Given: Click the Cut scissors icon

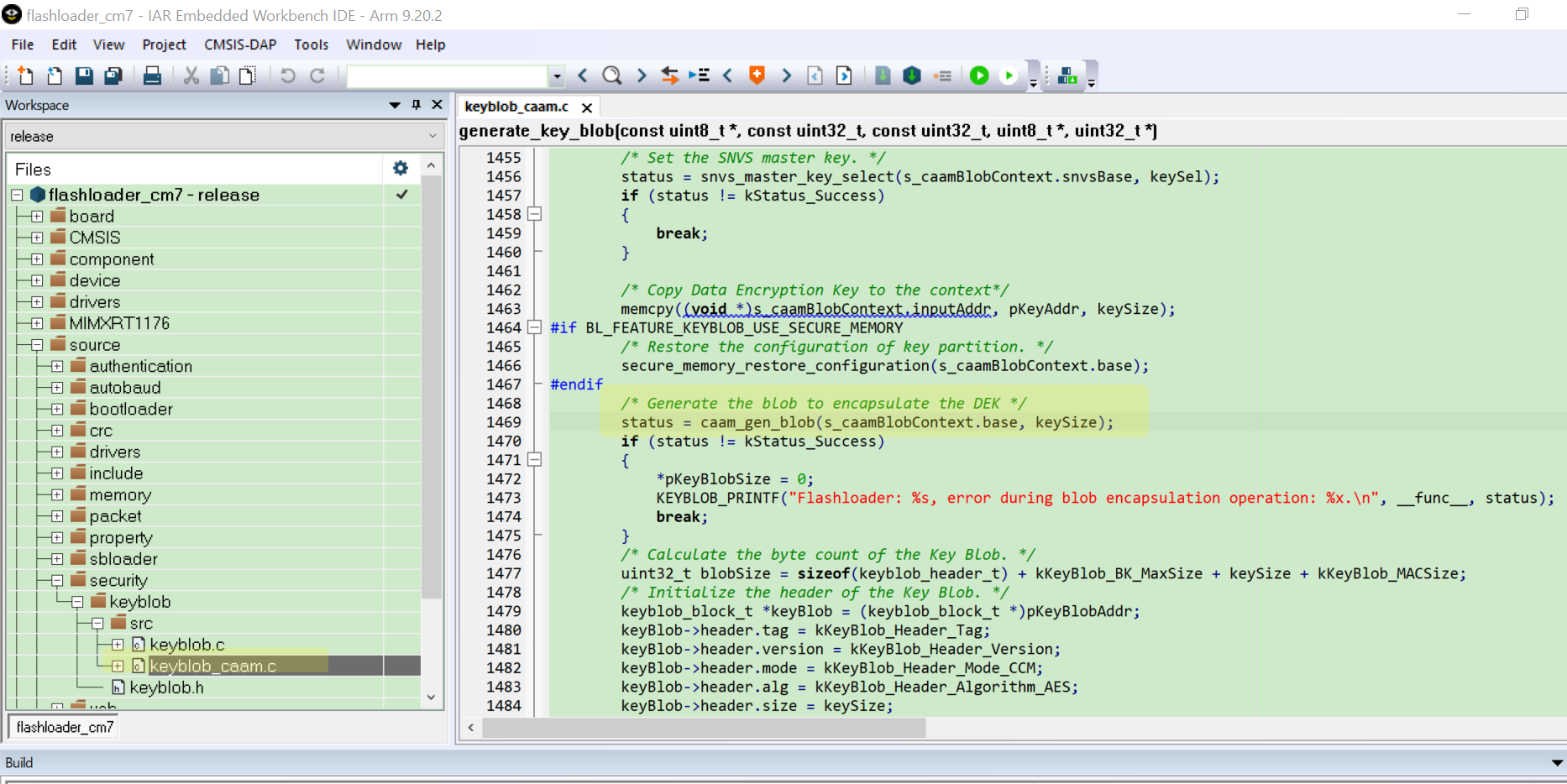Looking at the screenshot, I should point(191,76).
